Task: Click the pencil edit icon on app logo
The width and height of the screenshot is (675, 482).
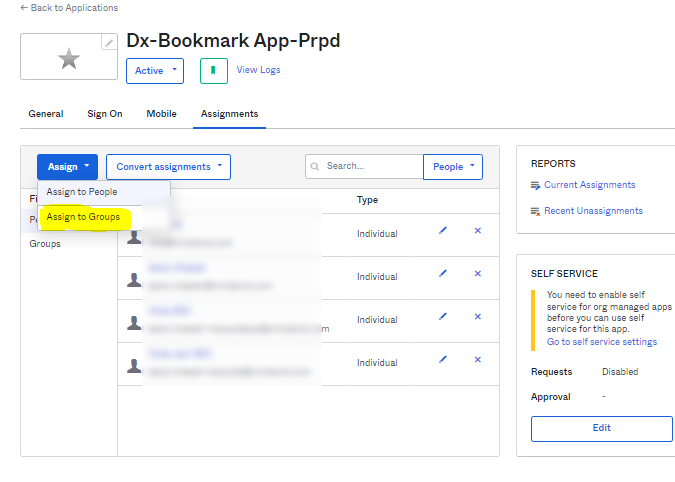Action: pyautogui.click(x=109, y=43)
